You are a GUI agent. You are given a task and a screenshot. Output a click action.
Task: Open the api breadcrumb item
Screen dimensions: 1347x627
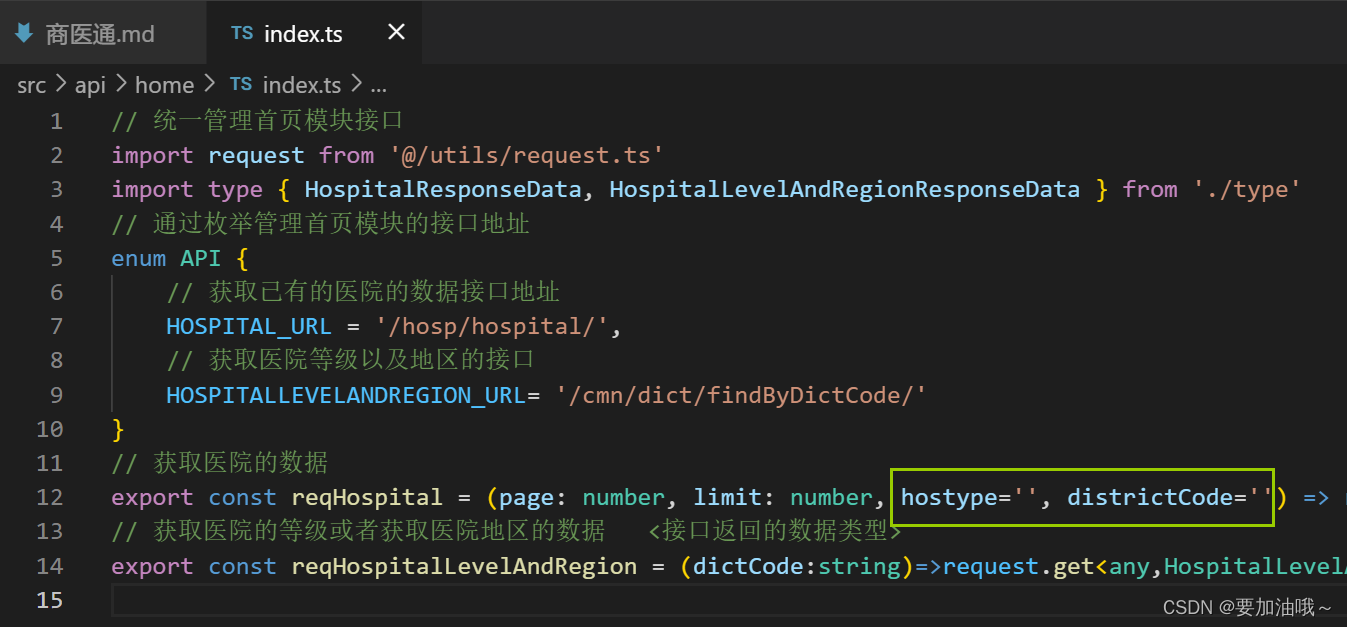pyautogui.click(x=90, y=84)
